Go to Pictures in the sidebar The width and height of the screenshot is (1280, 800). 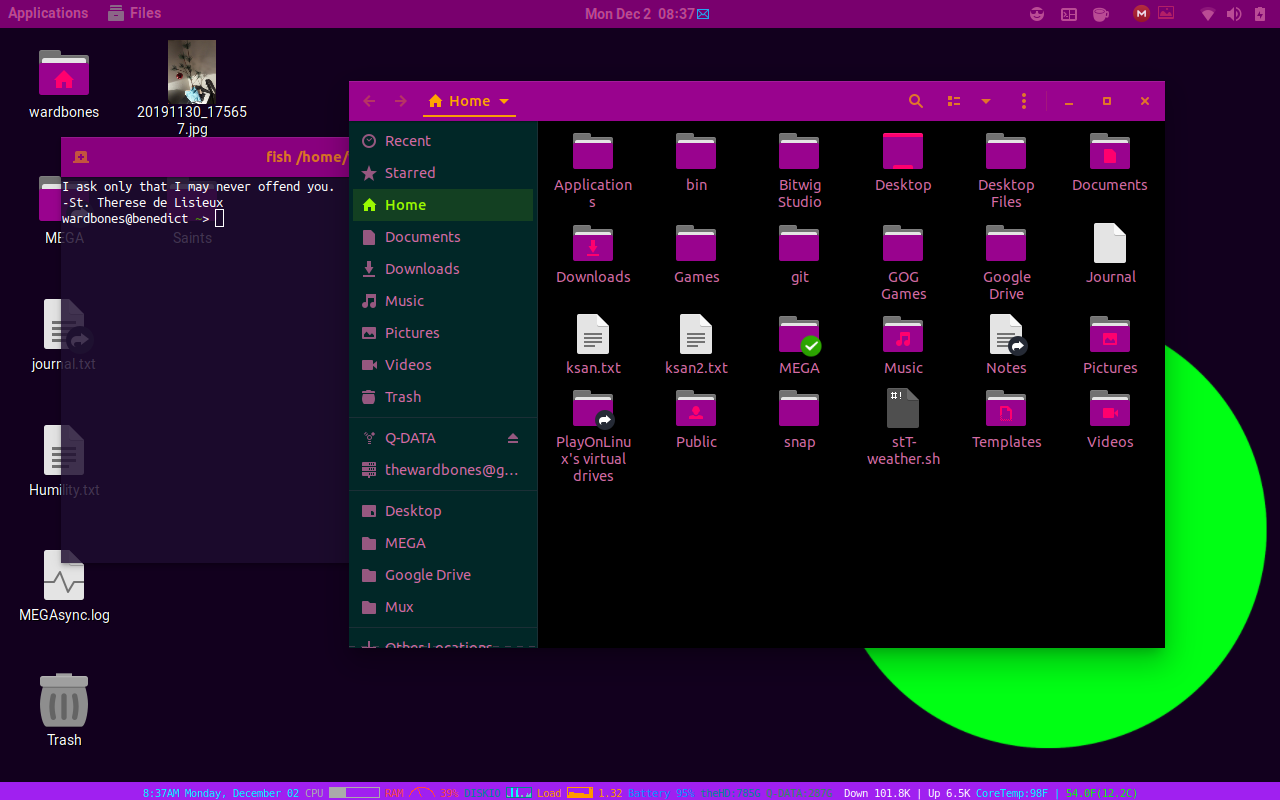click(x=443, y=333)
